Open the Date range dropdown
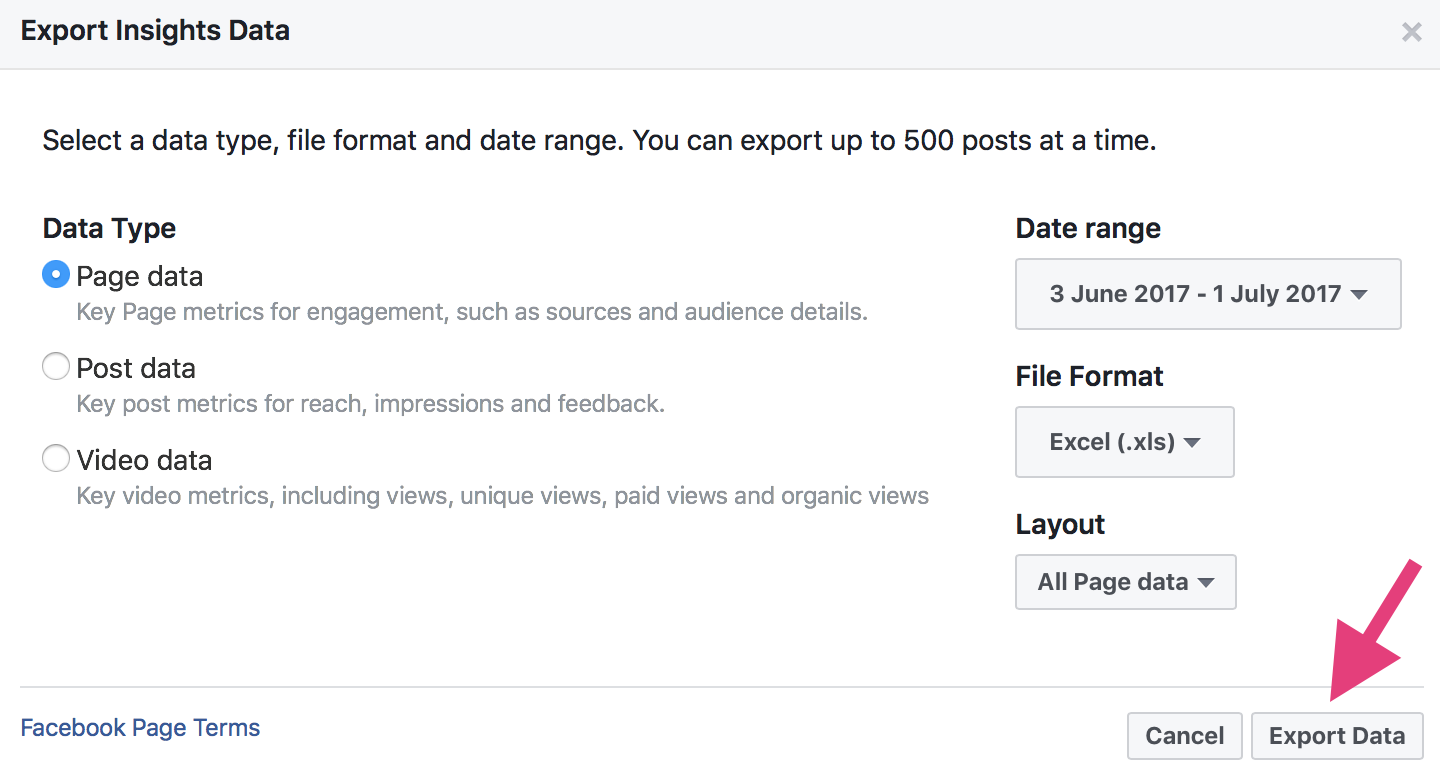 [x=1207, y=294]
